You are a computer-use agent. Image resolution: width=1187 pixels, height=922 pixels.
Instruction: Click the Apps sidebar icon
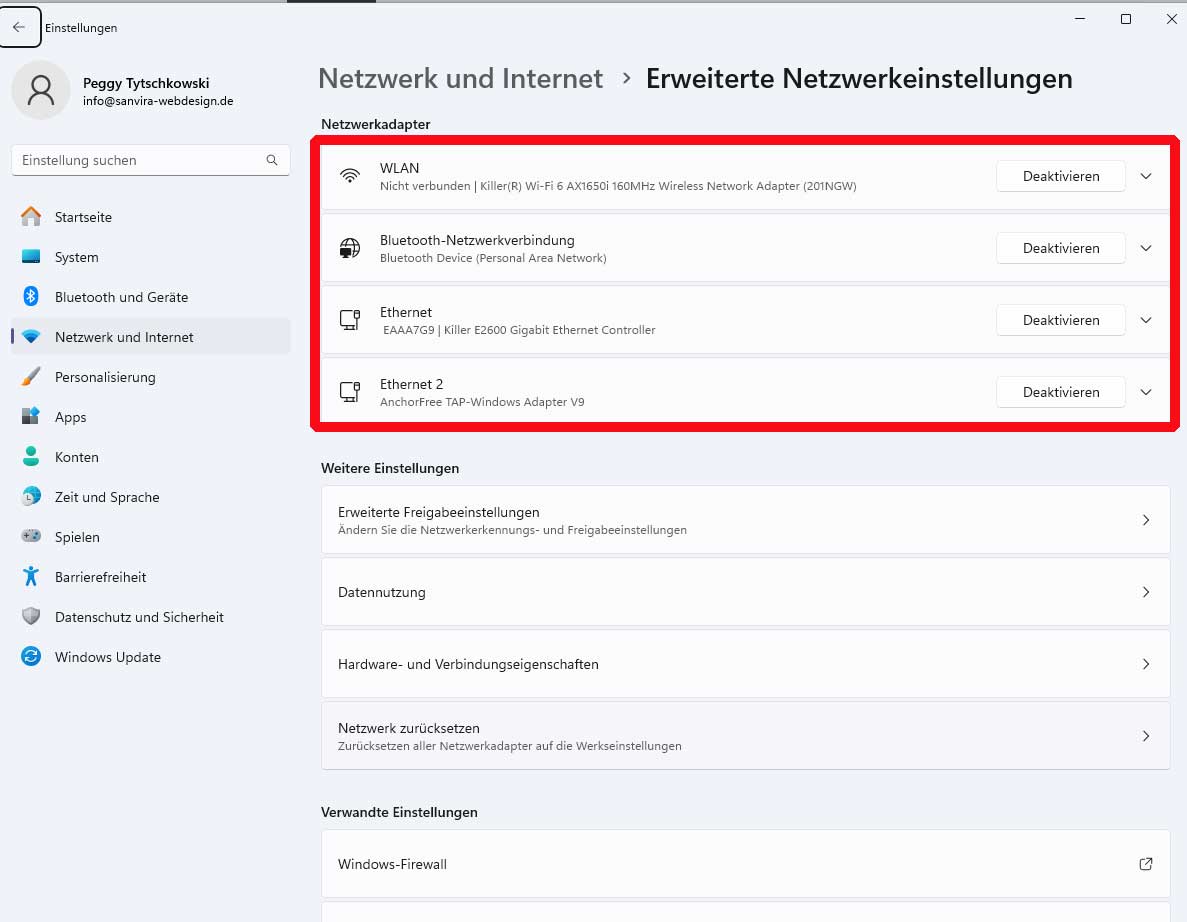[x=31, y=416]
